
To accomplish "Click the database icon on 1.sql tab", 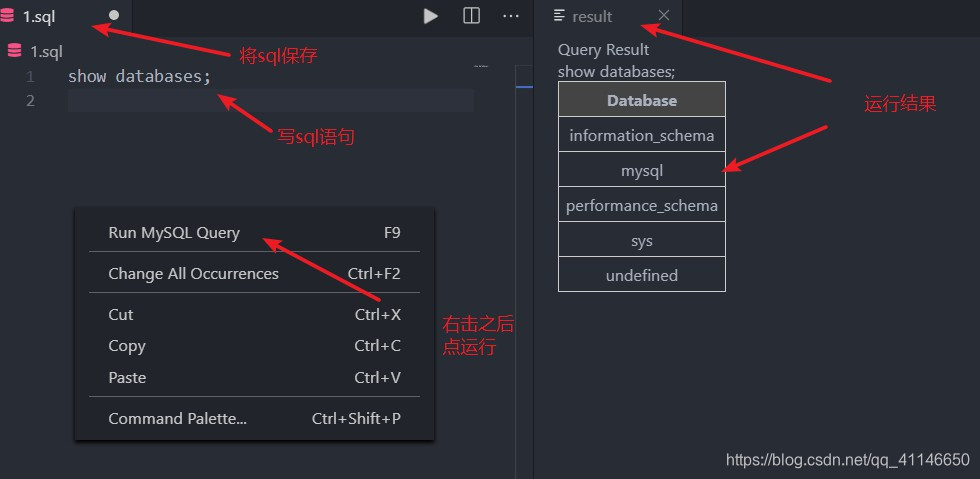I will point(8,16).
